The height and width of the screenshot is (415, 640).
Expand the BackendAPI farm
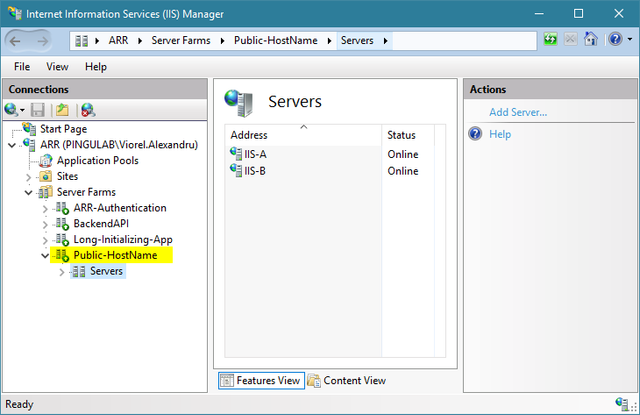pos(45,224)
